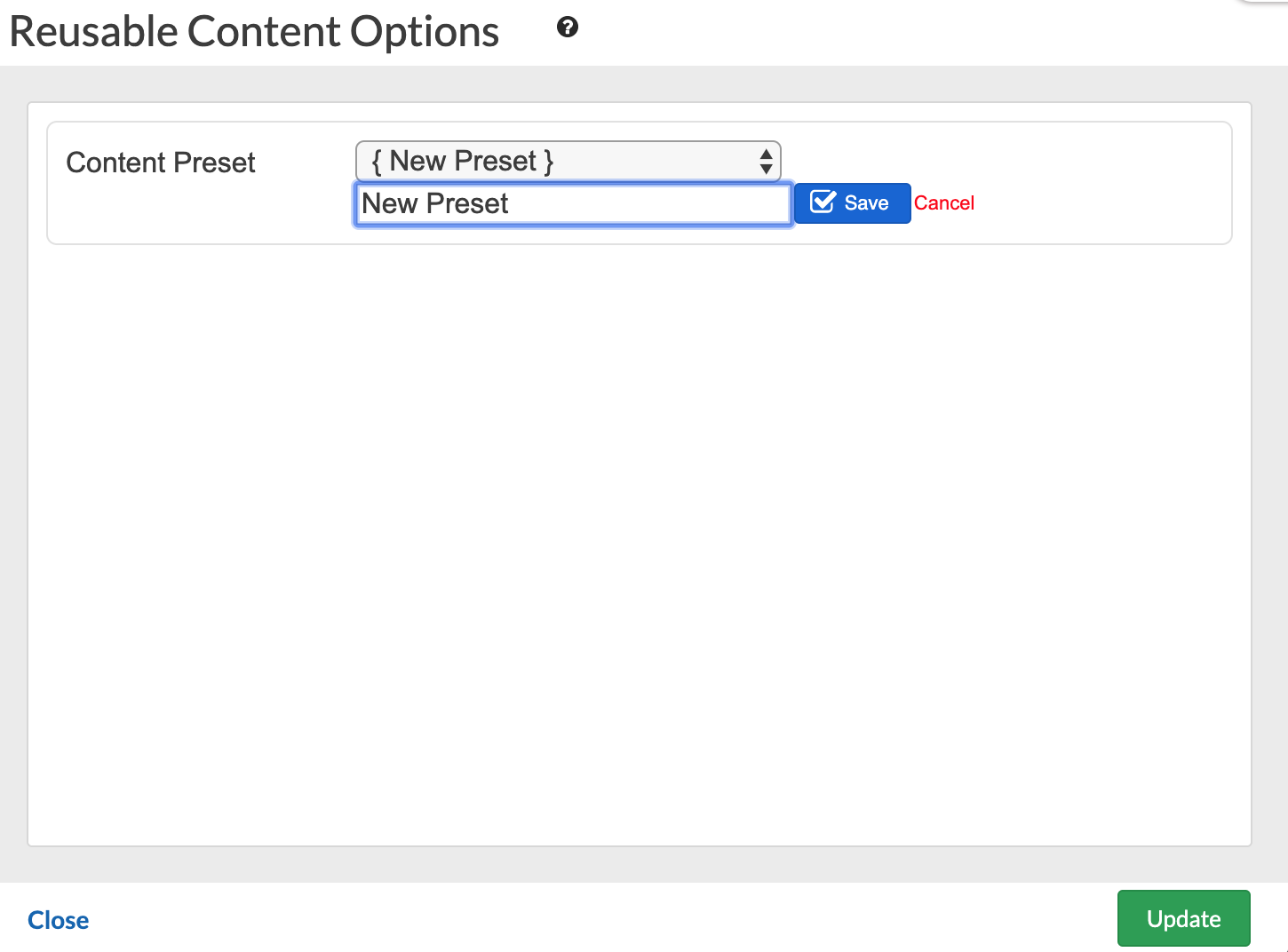The height and width of the screenshot is (952, 1288).
Task: Save the new preset name
Action: pos(852,203)
